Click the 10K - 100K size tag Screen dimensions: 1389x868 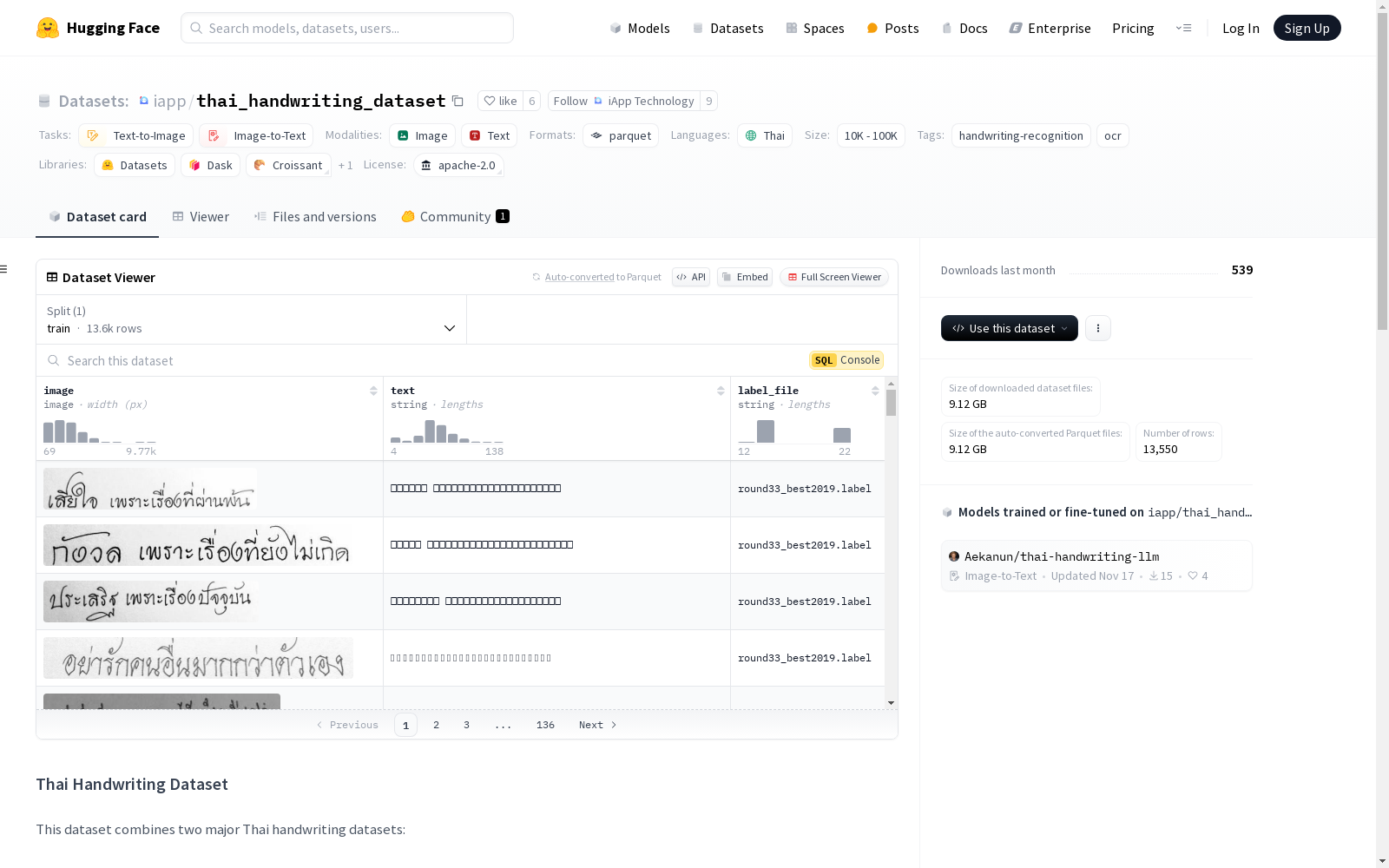[x=871, y=135]
